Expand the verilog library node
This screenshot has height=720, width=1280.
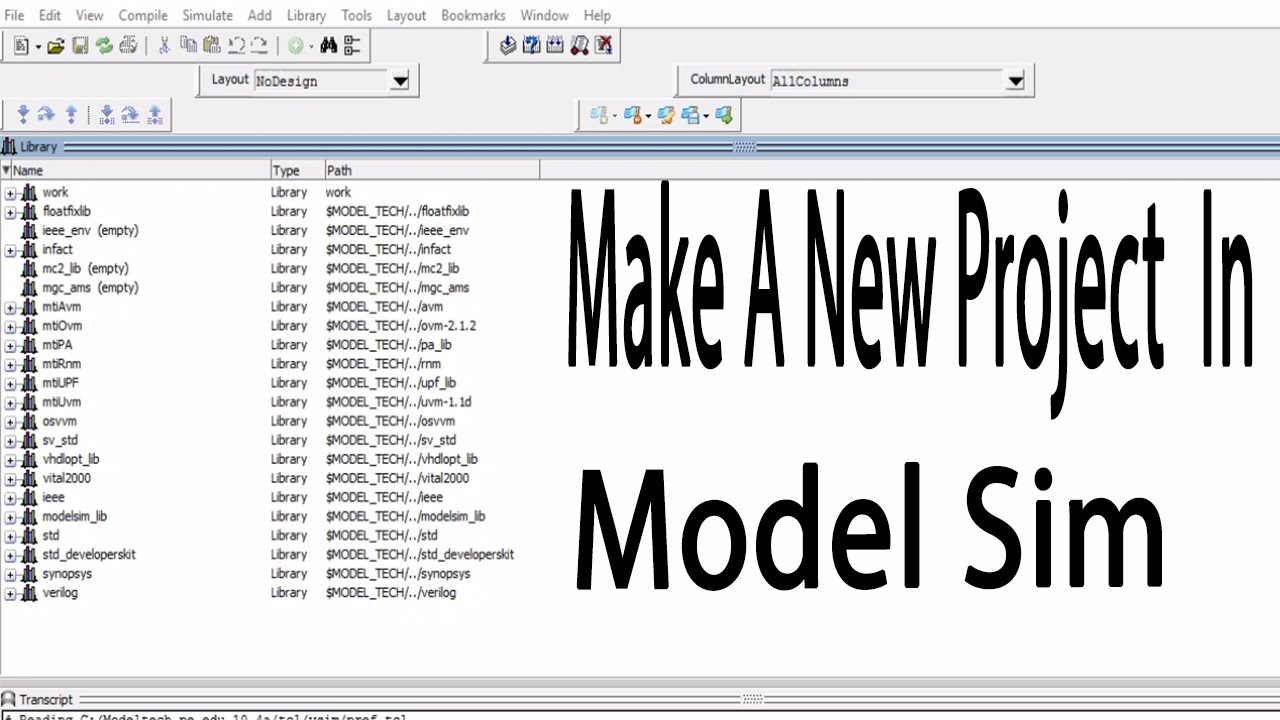click(x=10, y=594)
